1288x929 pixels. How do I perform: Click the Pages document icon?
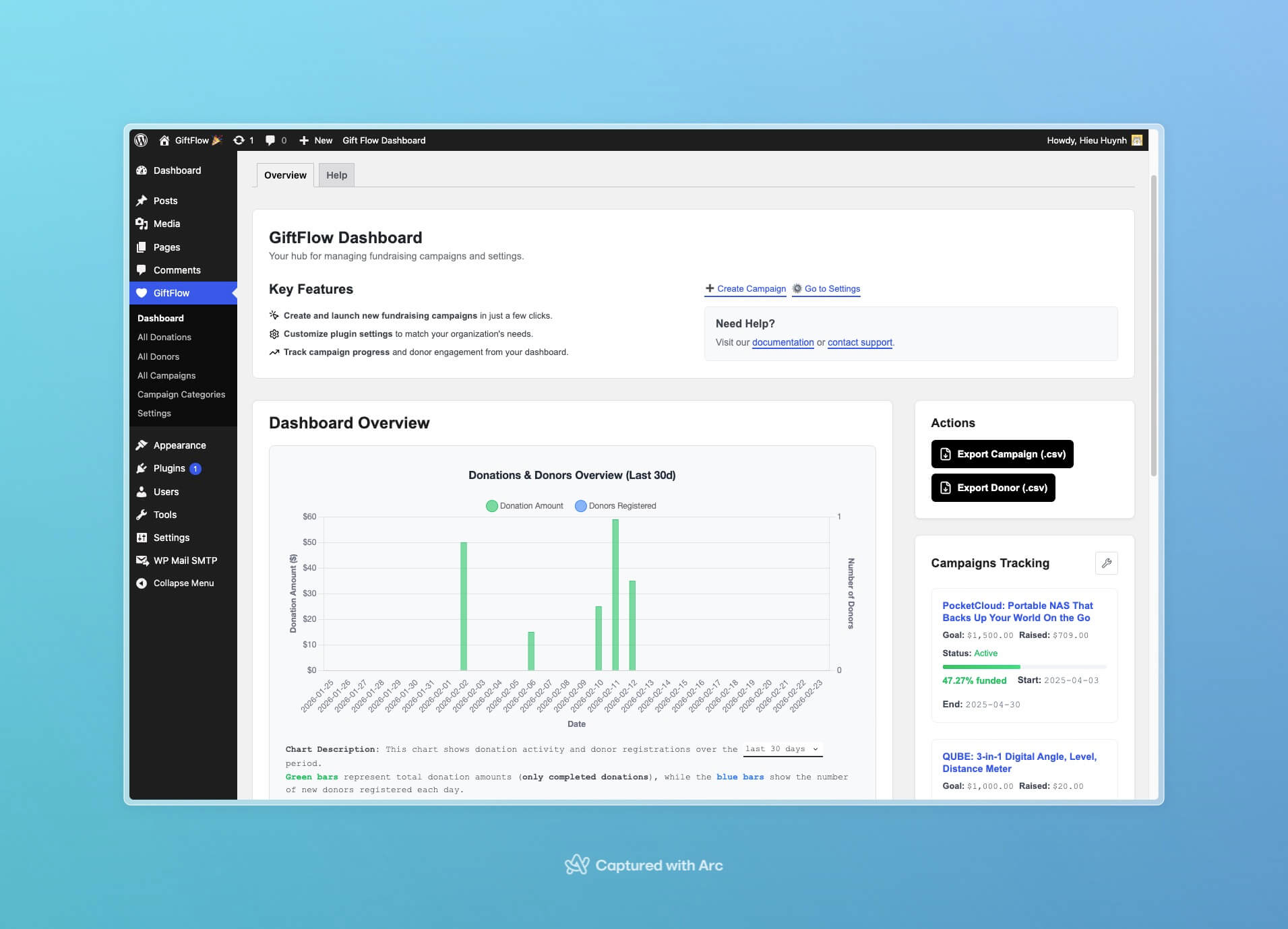[x=142, y=247]
